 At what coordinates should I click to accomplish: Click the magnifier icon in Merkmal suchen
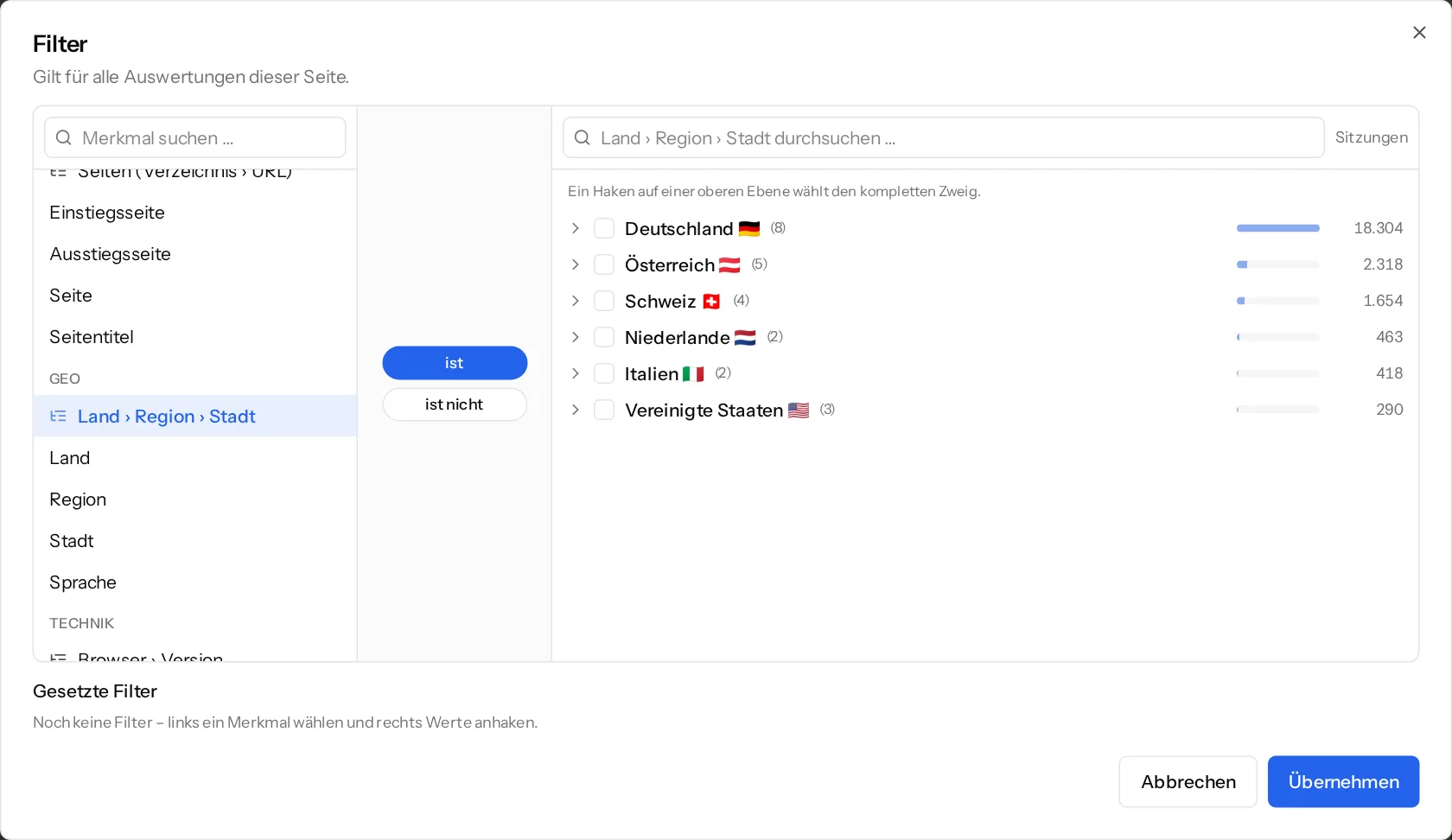tap(64, 138)
